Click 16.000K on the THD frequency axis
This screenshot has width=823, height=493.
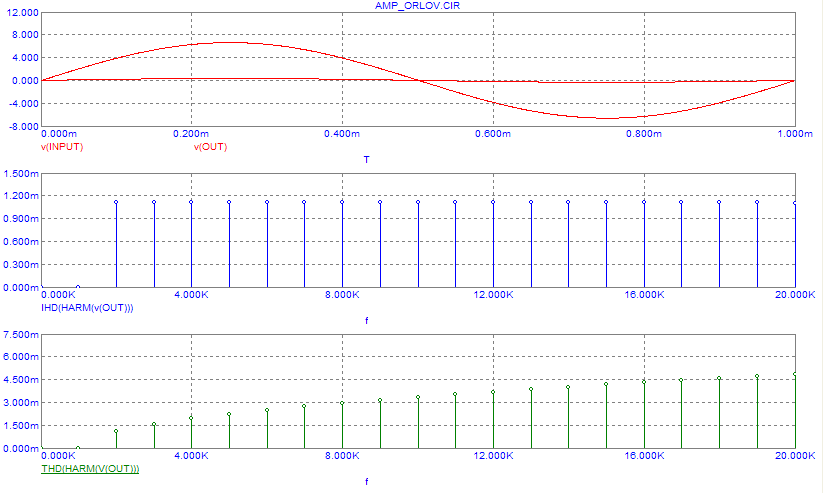644,456
